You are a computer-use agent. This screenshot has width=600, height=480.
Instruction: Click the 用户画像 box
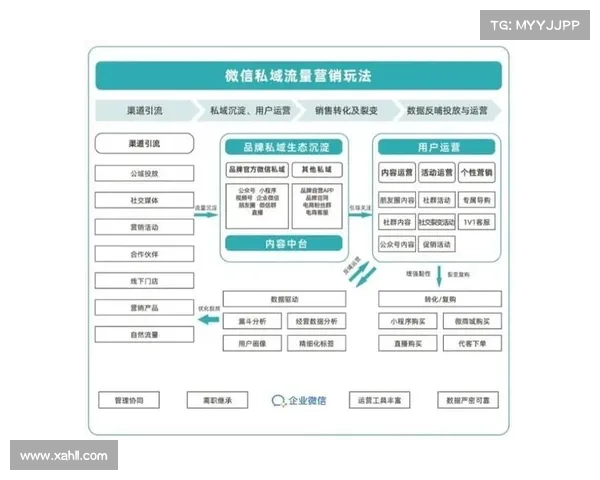pos(252,343)
